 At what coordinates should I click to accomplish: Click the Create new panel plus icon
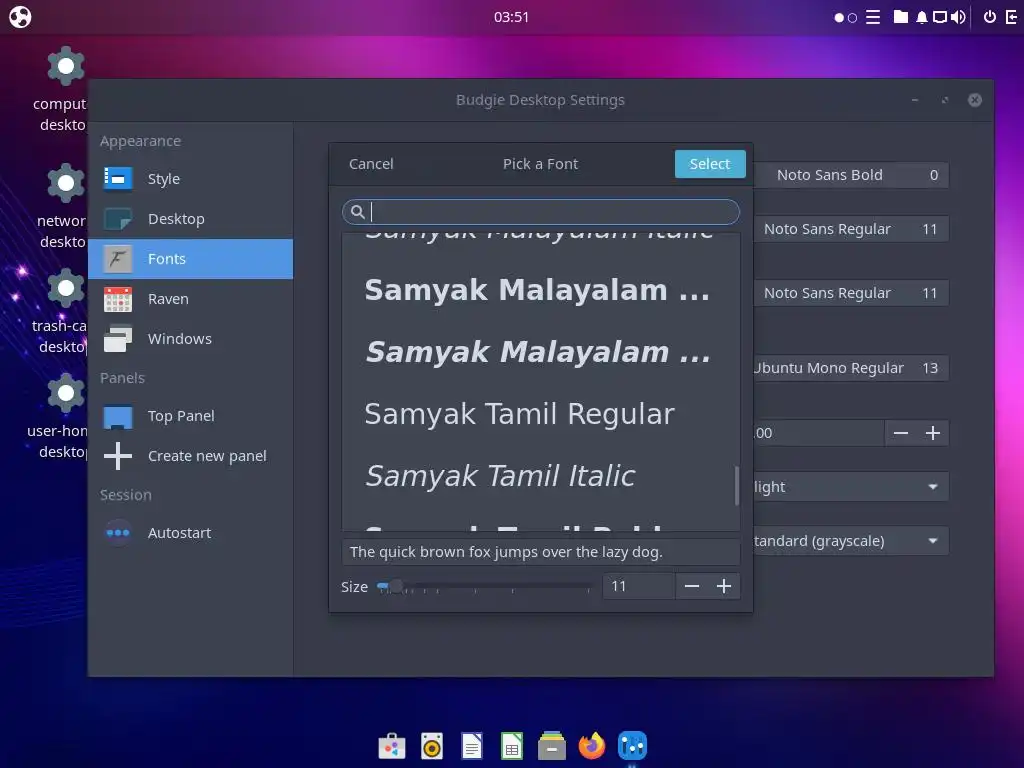(118, 456)
